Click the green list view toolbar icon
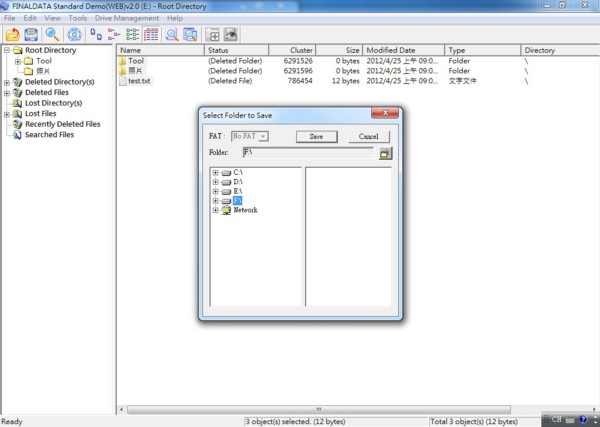This screenshot has height=427, width=600. pyautogui.click(x=133, y=34)
